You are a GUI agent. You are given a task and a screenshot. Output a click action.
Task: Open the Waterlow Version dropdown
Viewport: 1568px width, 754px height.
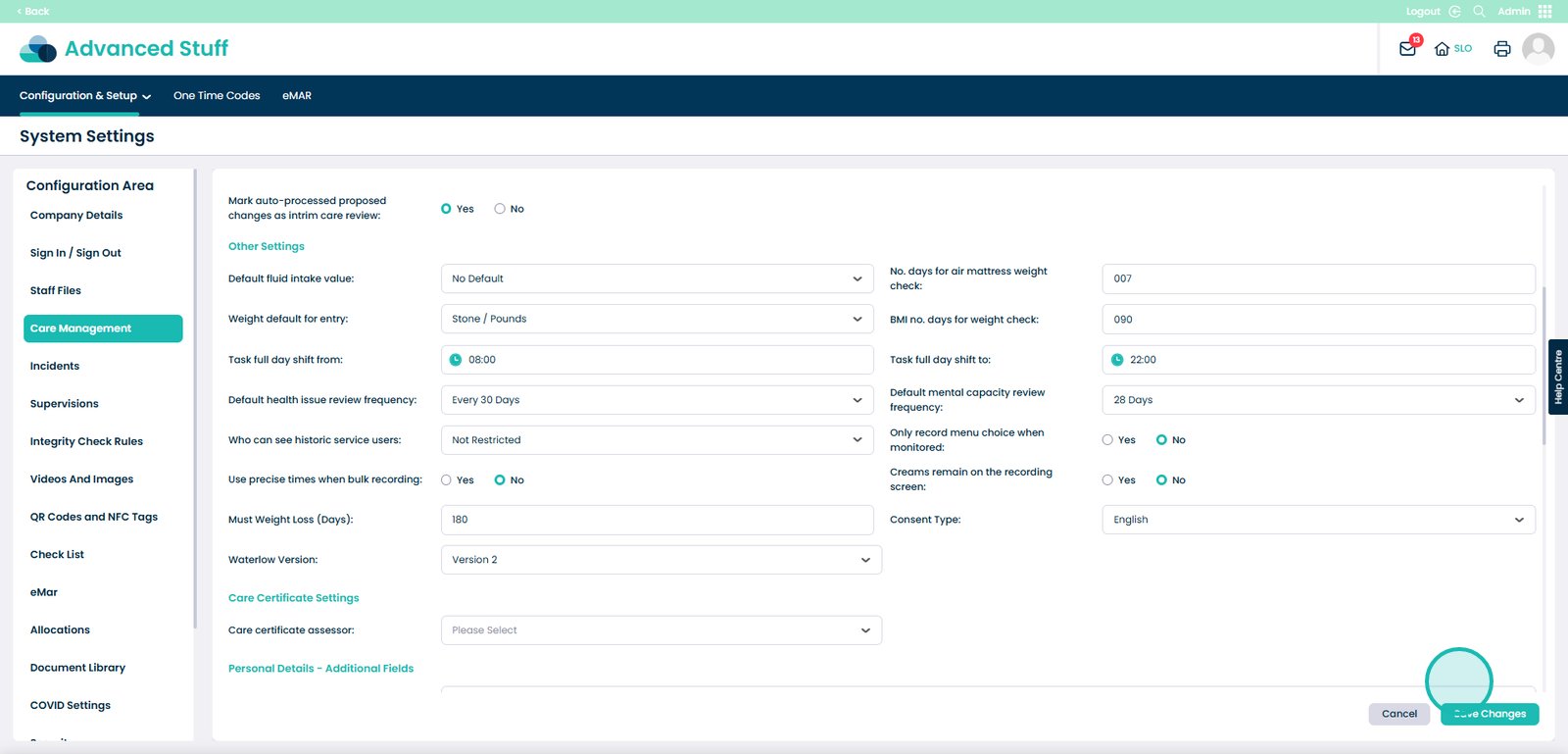661,560
